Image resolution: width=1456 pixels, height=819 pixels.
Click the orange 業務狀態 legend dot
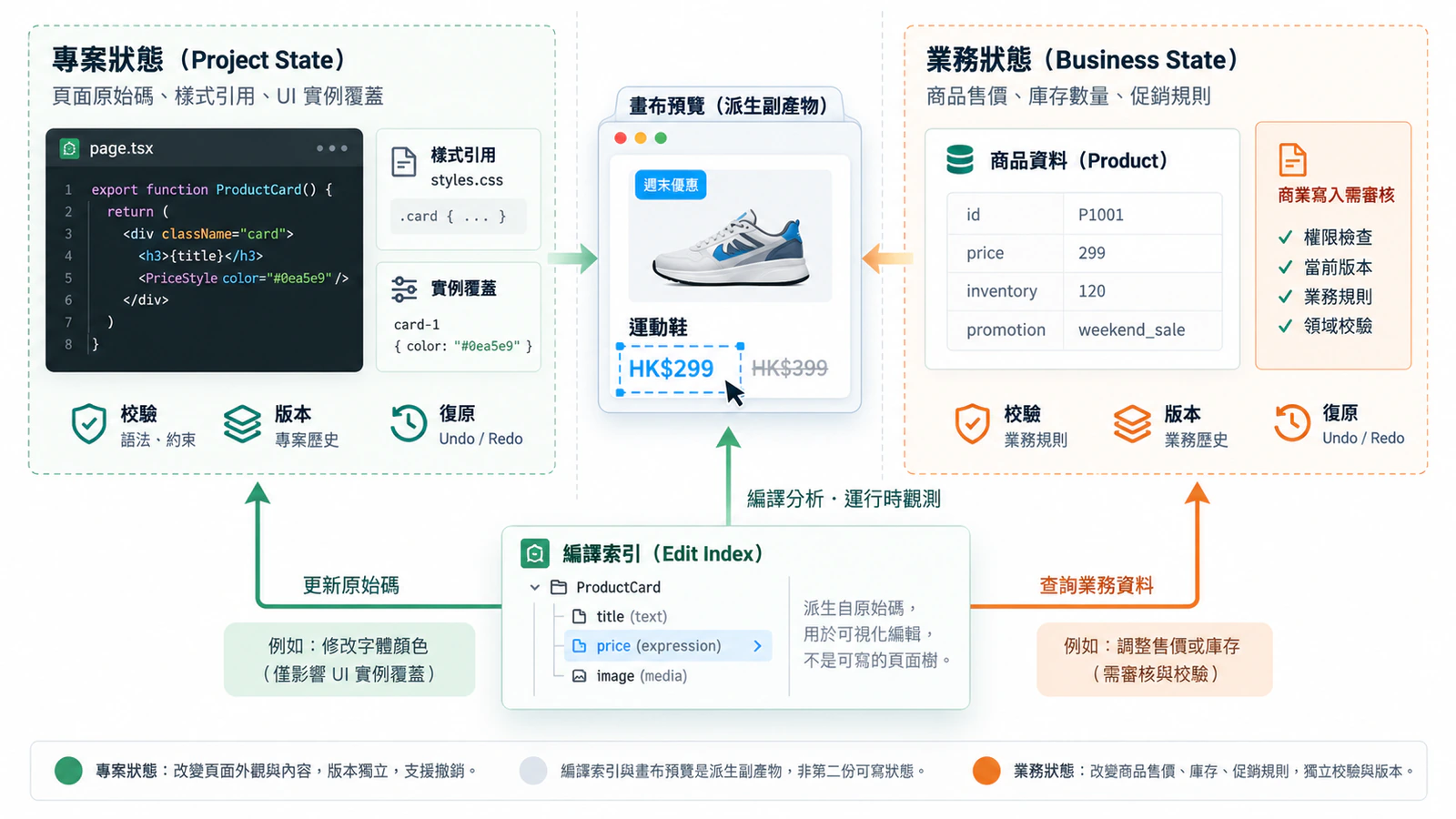pos(986,771)
